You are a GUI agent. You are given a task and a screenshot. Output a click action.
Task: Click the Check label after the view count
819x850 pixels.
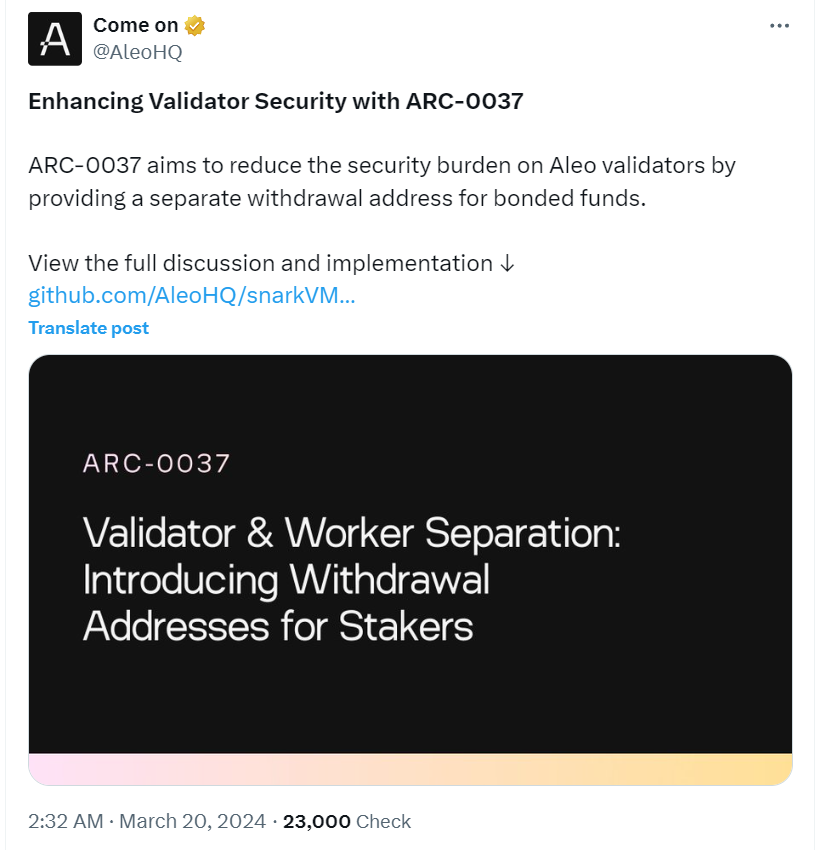384,821
